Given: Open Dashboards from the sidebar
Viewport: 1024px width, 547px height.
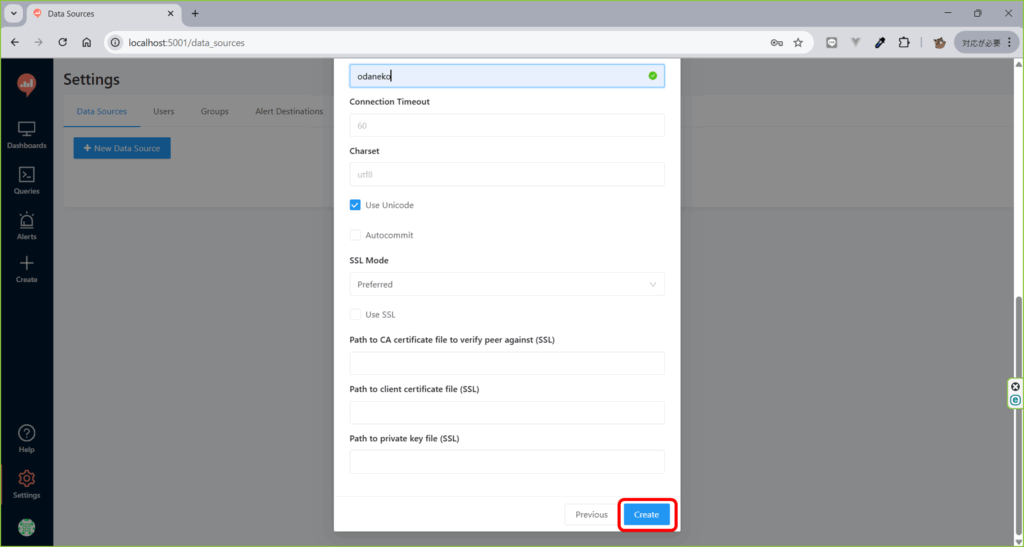Looking at the screenshot, I should point(27,134).
